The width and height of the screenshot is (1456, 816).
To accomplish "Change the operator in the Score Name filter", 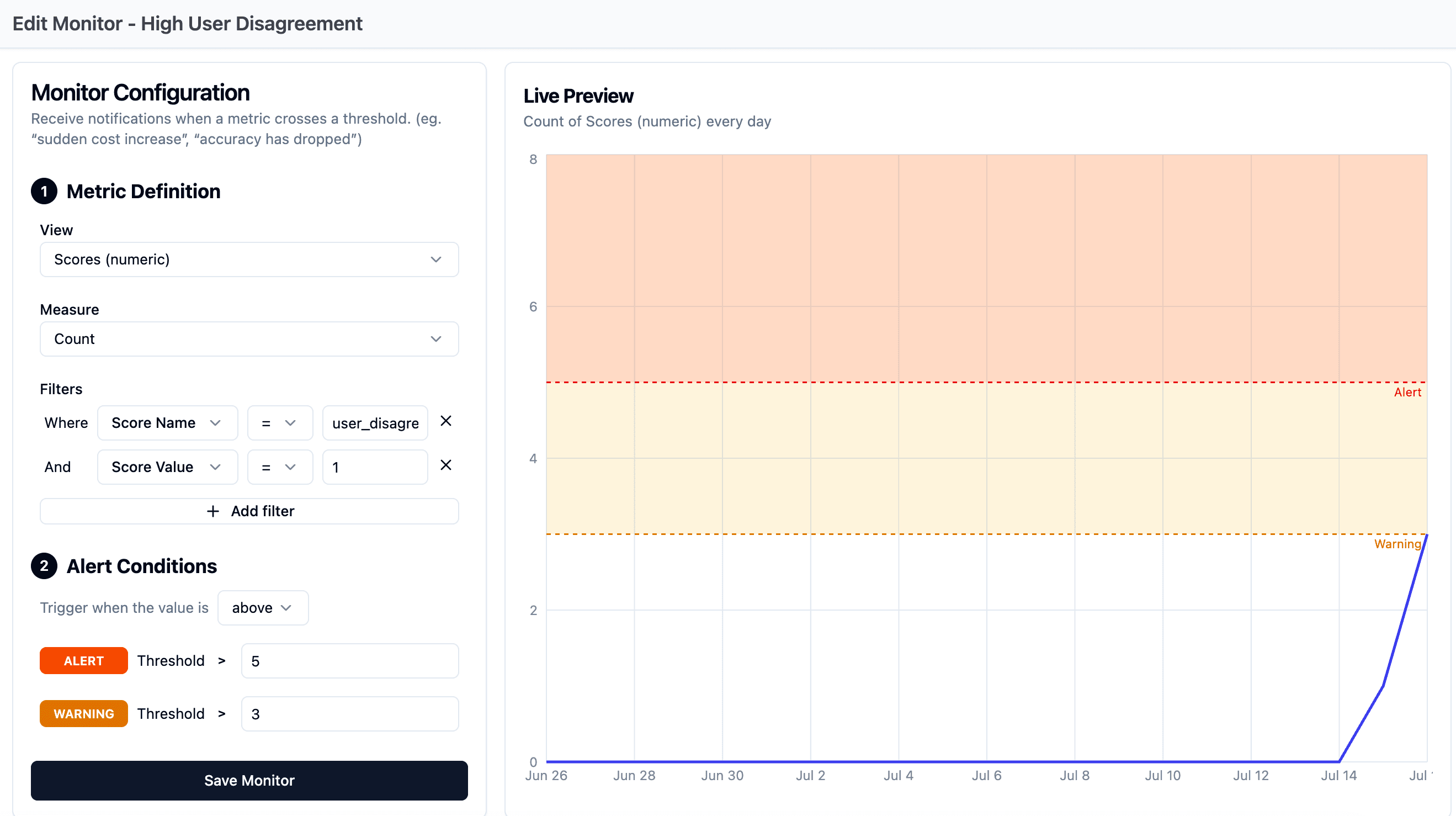I will 280,423.
